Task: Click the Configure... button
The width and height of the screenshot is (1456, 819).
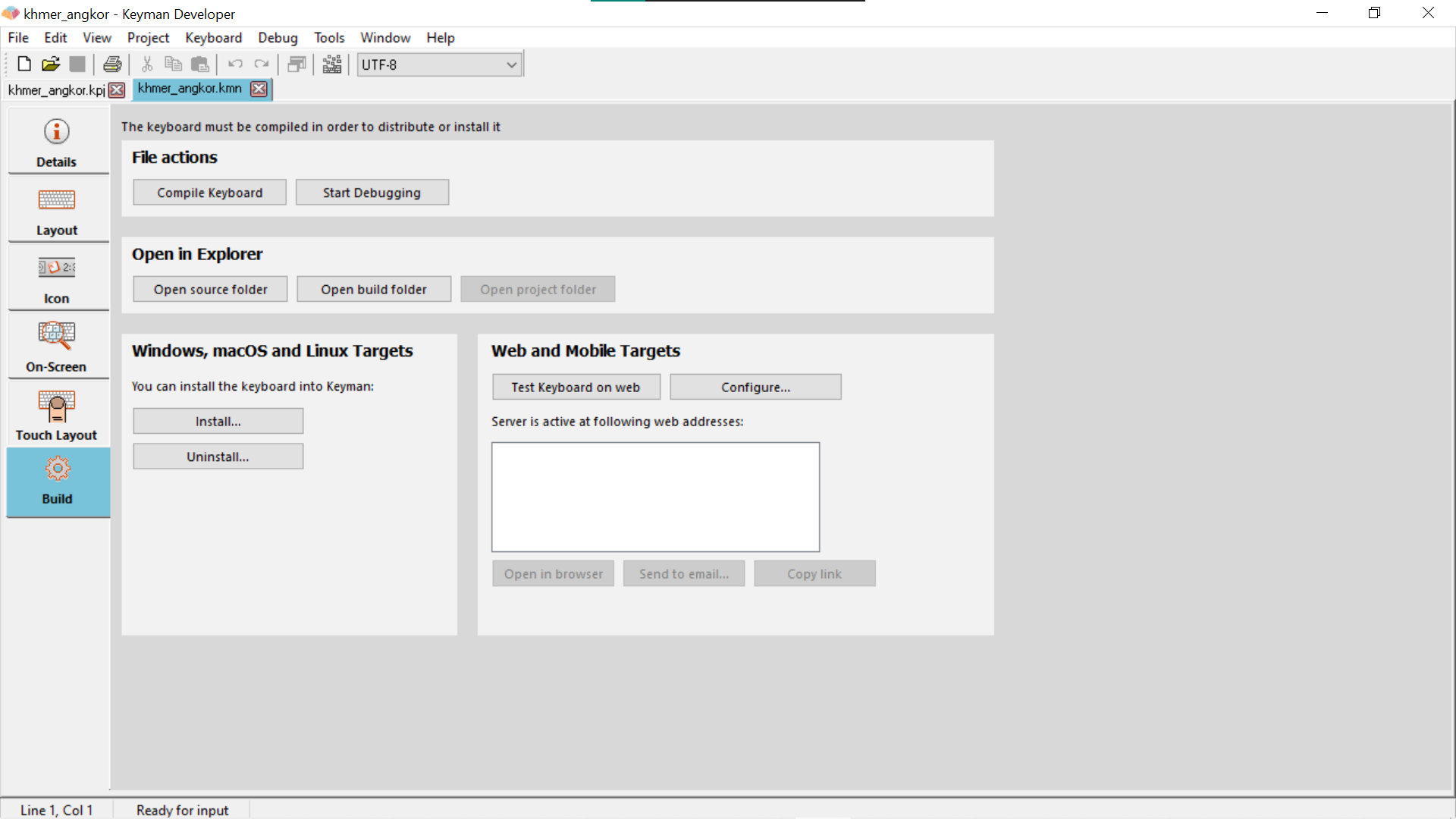Action: [x=755, y=387]
